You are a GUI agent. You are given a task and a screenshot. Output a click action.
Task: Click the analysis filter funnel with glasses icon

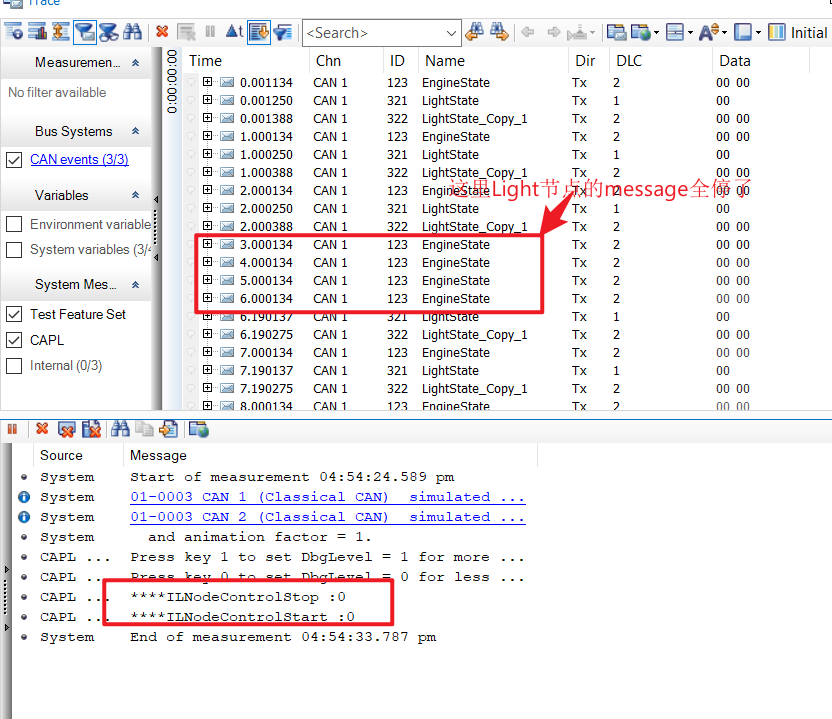click(x=109, y=32)
